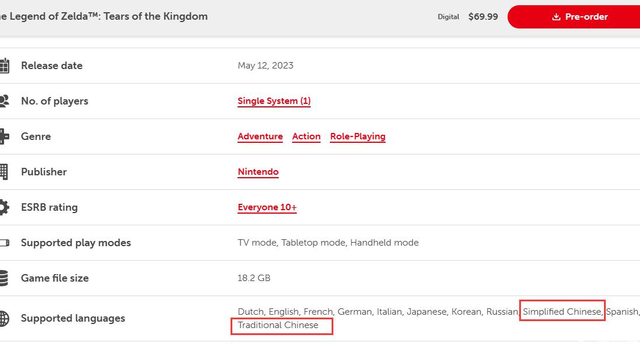Open the Adventure genre link
The height and width of the screenshot is (360, 640).
[260, 136]
